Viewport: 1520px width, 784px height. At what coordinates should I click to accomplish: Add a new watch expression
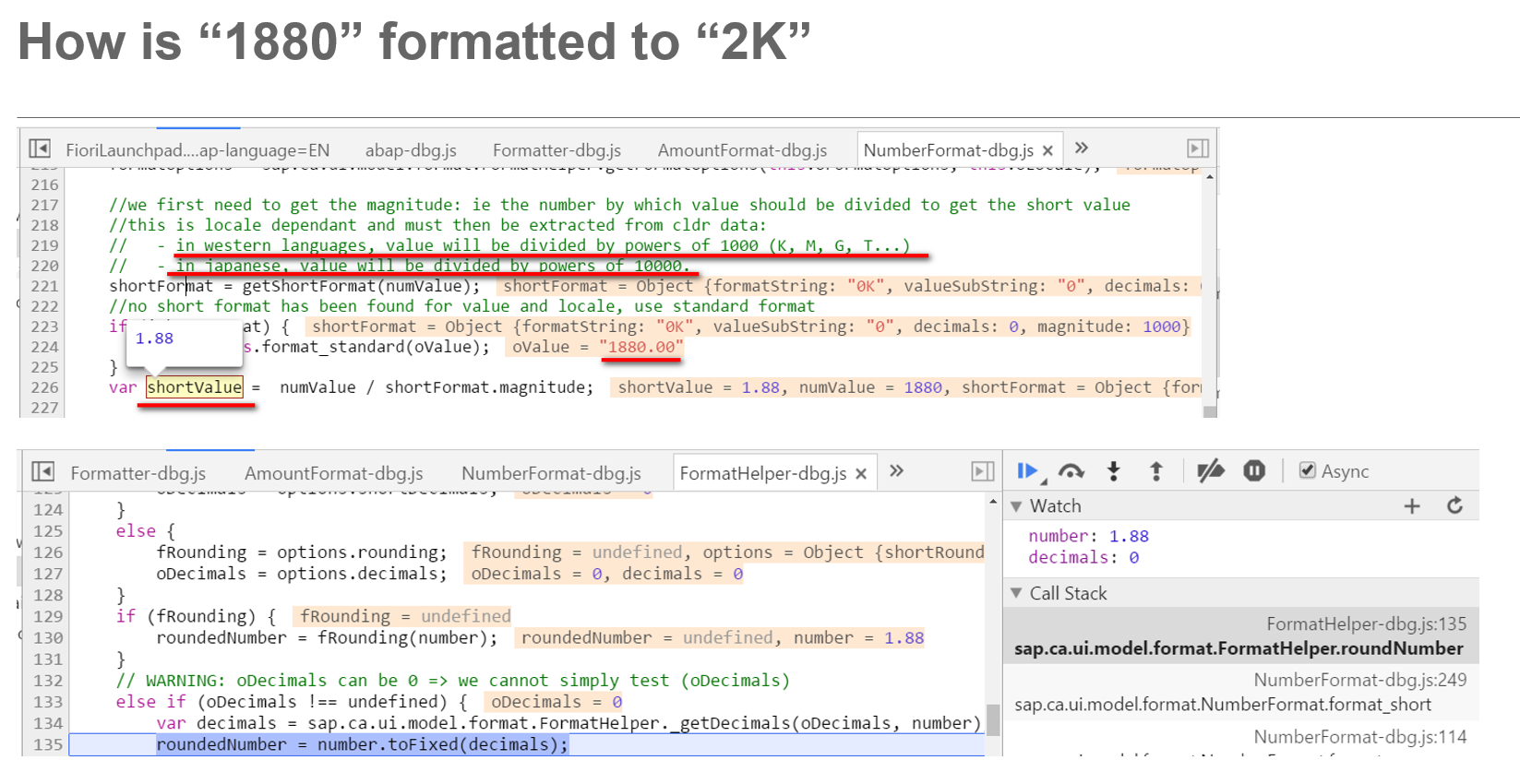[1412, 505]
